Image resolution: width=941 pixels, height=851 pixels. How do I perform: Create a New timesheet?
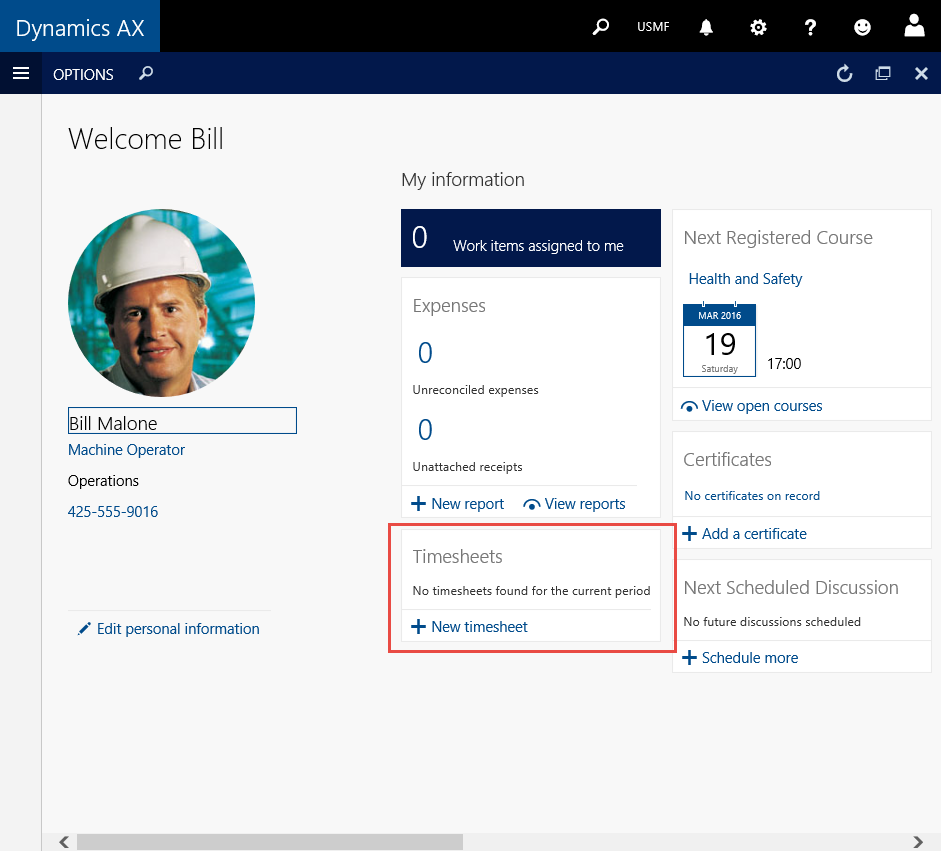(470, 627)
